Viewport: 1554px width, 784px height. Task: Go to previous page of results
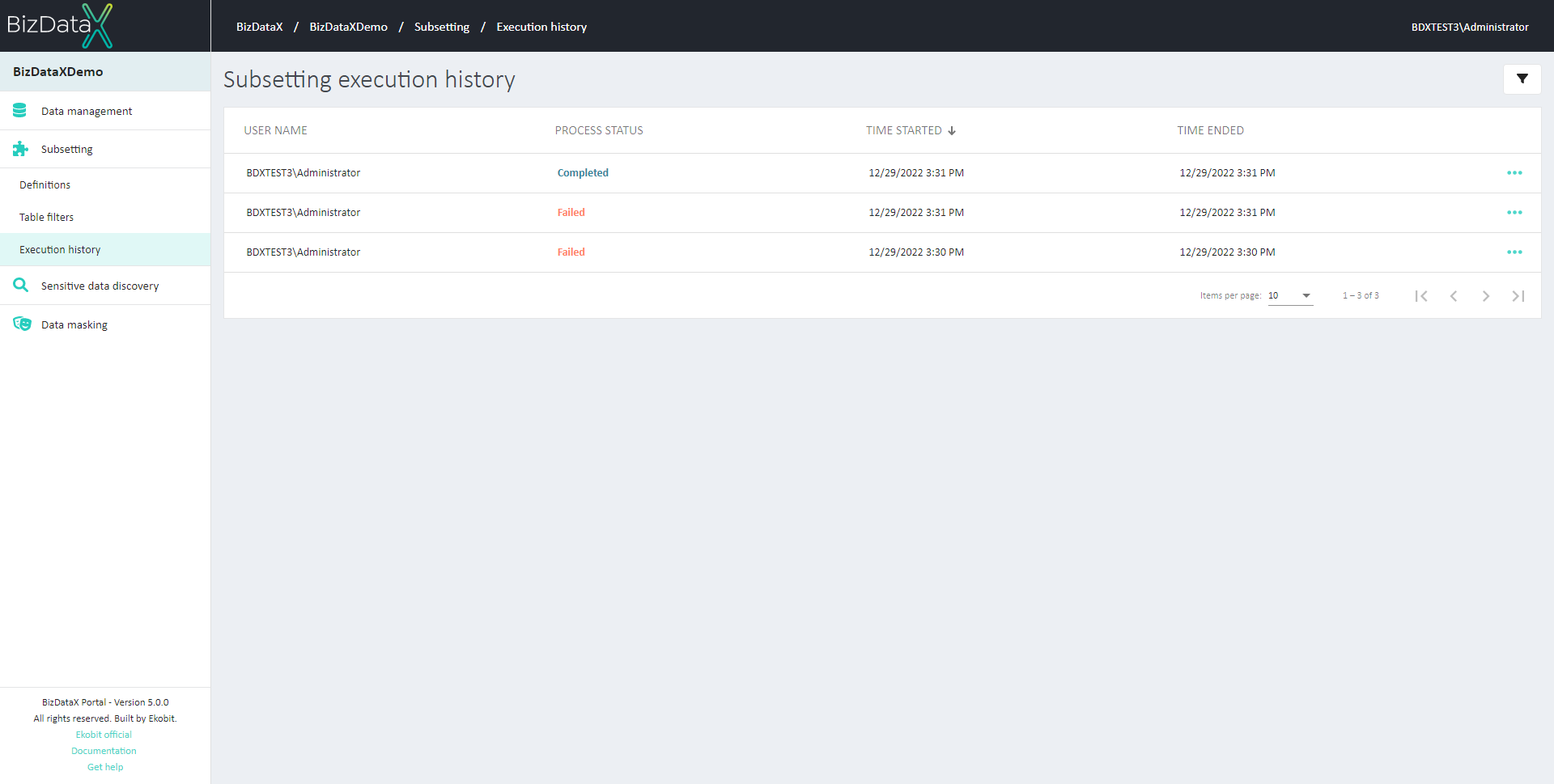pos(1454,296)
